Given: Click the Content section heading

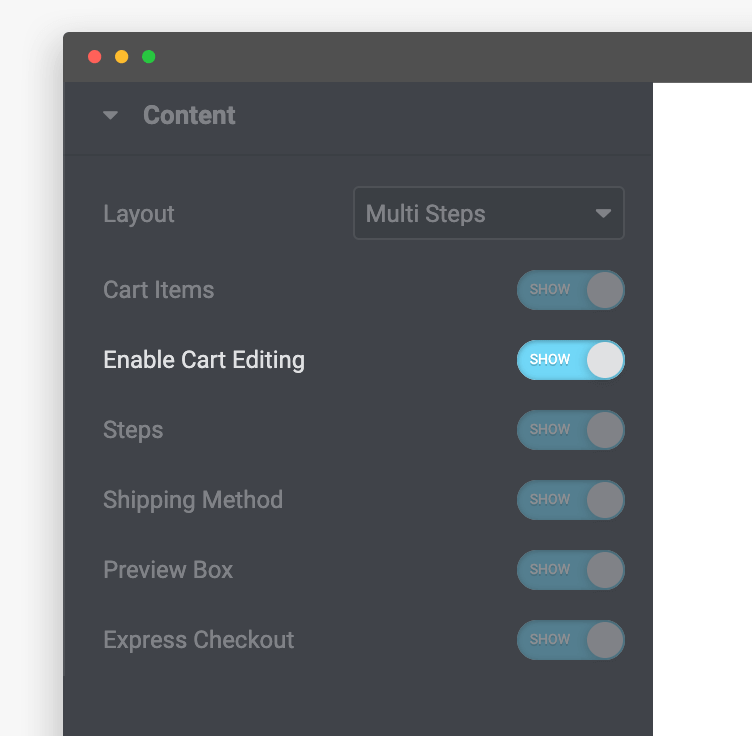Looking at the screenshot, I should (x=189, y=115).
